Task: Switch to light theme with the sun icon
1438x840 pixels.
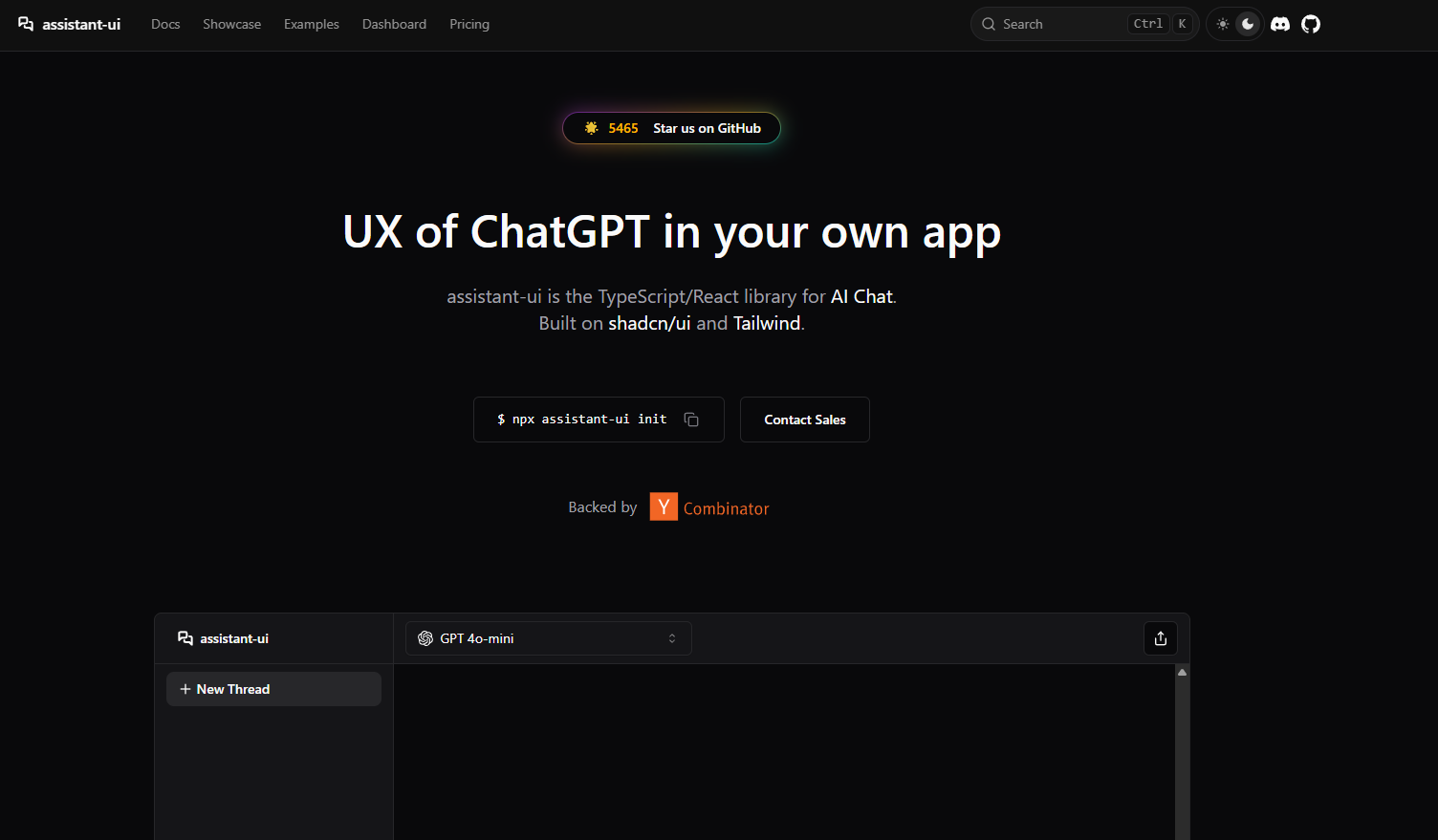Action: 1223,24
